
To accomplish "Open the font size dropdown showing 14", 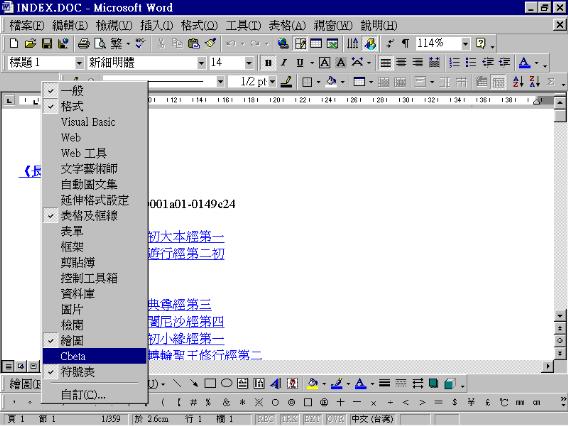I will click(x=248, y=63).
